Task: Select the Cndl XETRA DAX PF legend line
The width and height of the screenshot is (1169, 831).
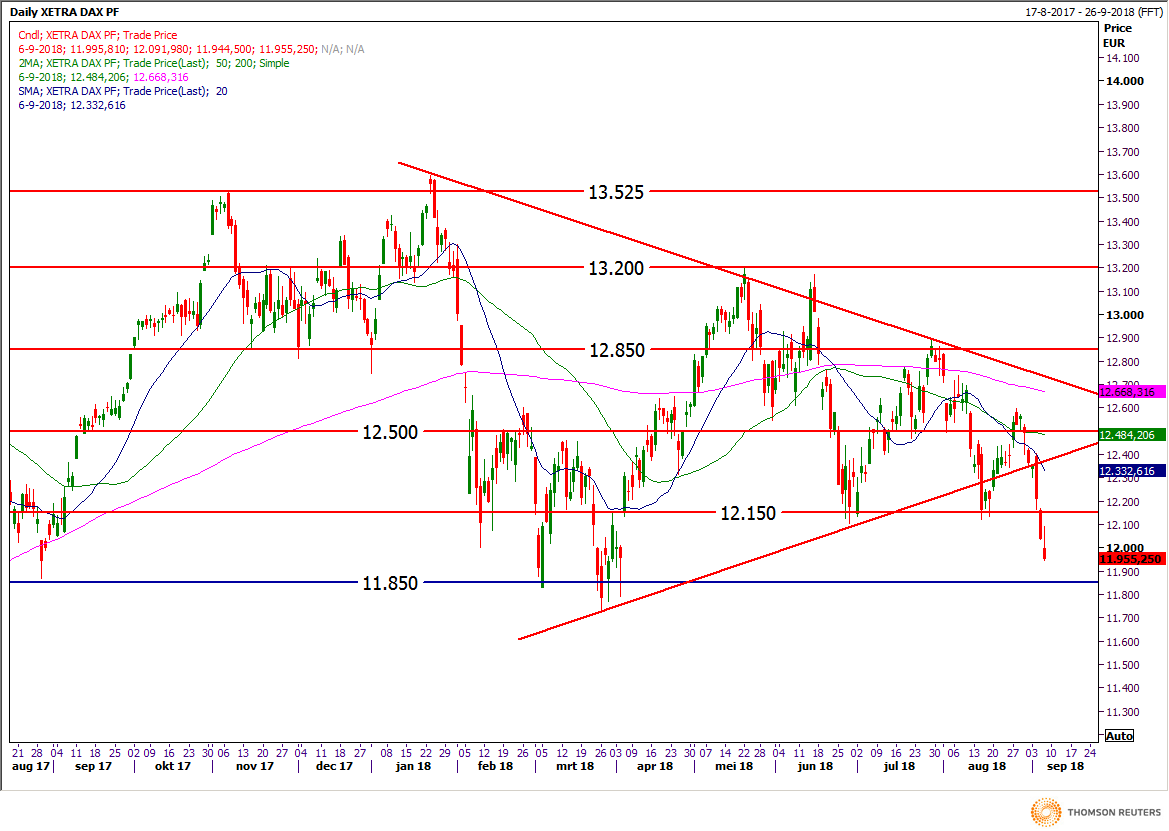Action: pos(98,35)
